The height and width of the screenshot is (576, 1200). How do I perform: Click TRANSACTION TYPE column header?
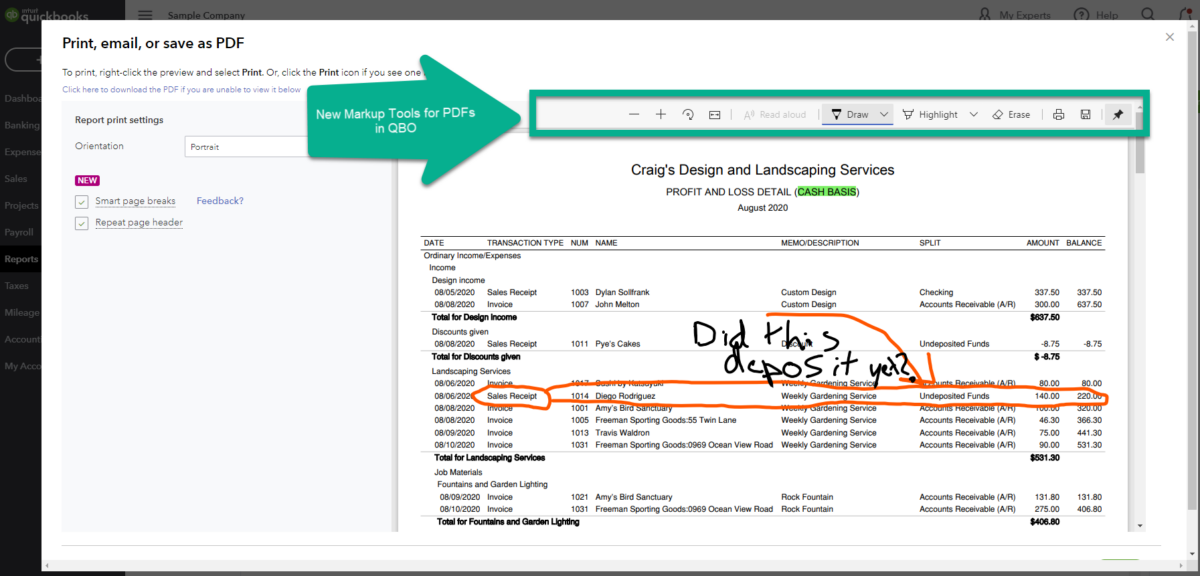point(524,243)
